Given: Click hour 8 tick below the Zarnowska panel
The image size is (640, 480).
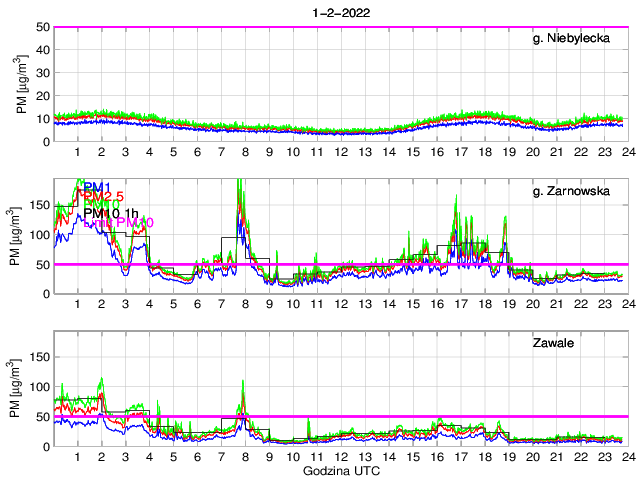Looking at the screenshot, I should (245, 304).
